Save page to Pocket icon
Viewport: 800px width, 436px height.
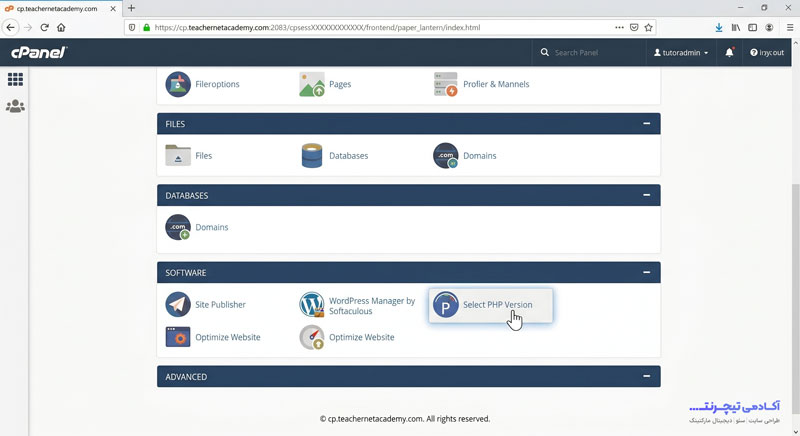point(634,28)
